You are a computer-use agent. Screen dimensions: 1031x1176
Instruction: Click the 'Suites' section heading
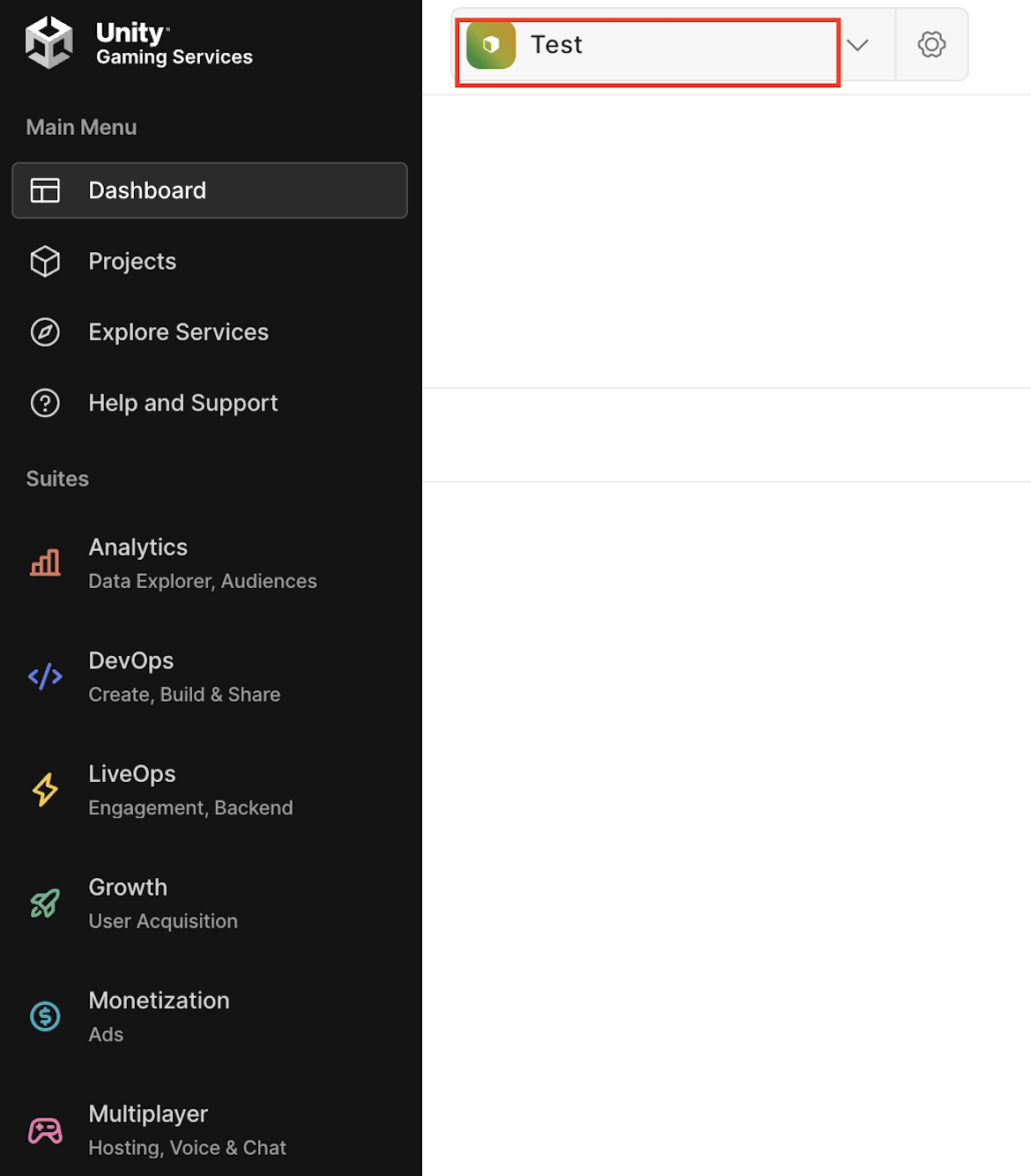coord(57,479)
